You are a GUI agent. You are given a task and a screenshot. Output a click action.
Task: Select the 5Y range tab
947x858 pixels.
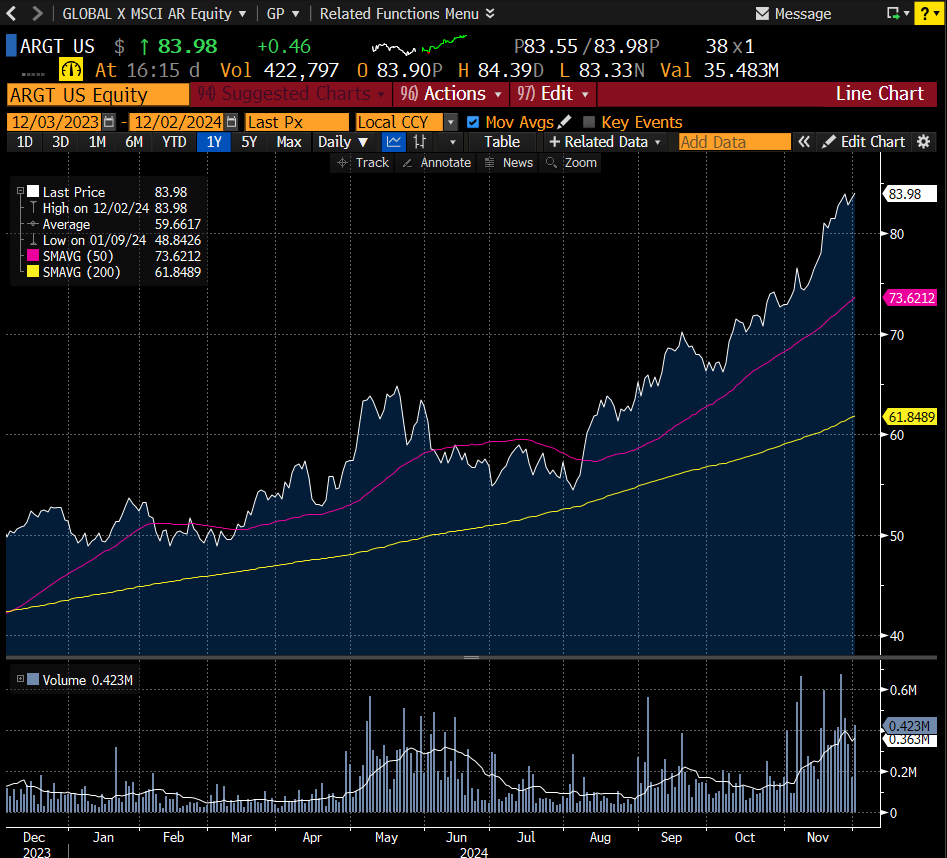(x=249, y=142)
